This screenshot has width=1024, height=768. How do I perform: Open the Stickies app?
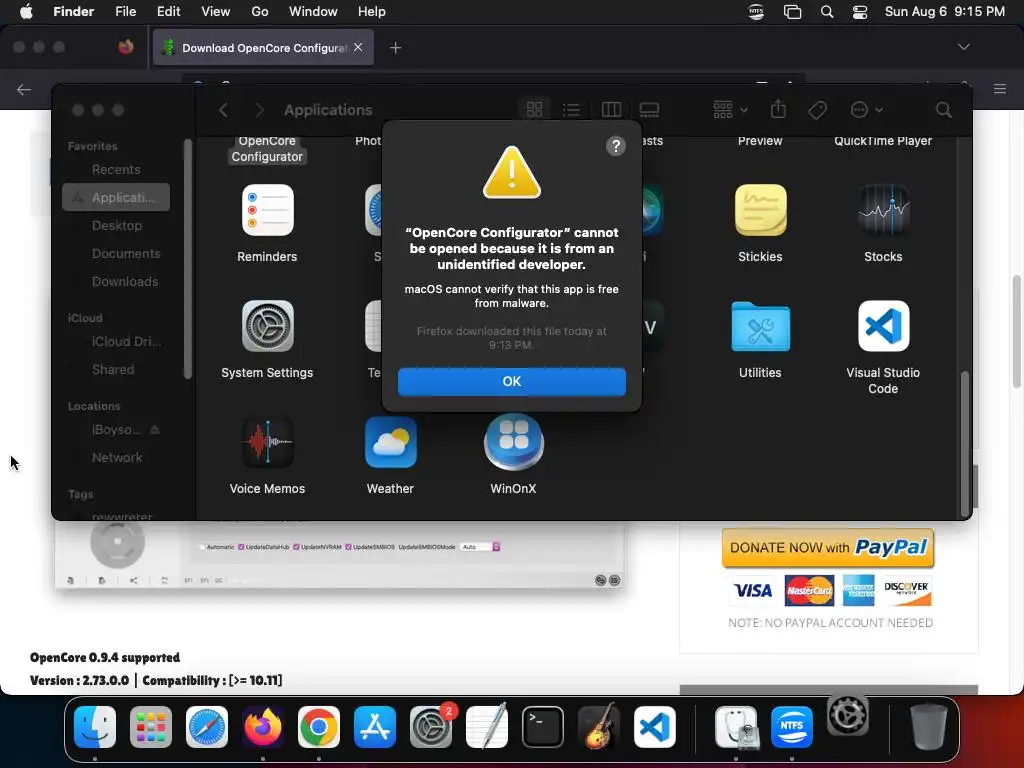[x=760, y=210]
